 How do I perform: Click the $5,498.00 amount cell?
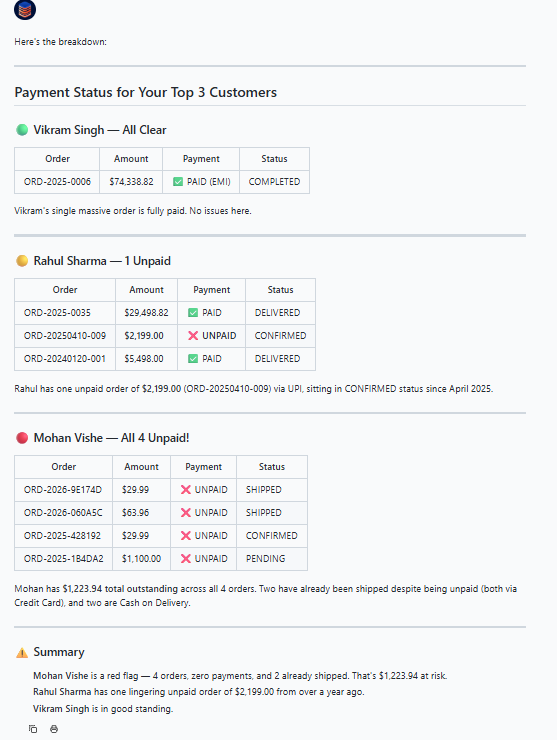[x=144, y=359]
